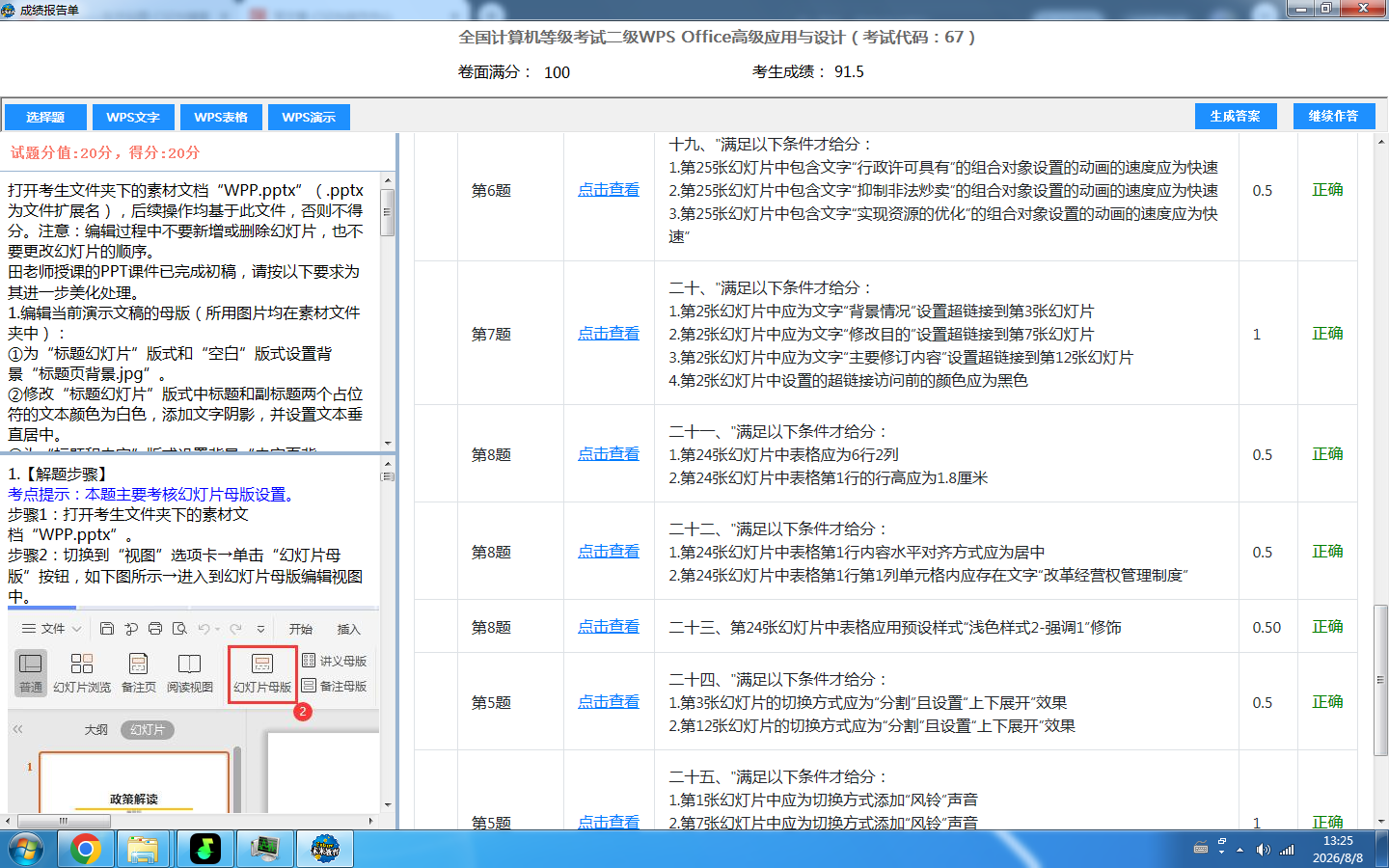Open the exam software icon on the taskbar
This screenshot has height=868, width=1389.
325,849
